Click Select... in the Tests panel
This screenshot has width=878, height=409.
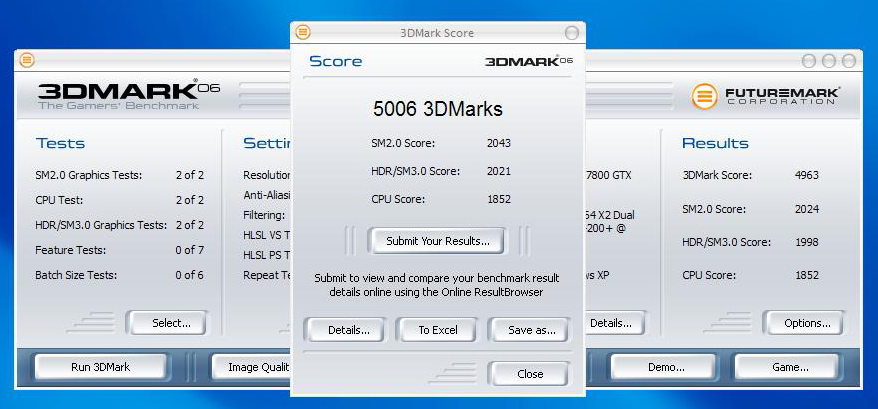coord(169,323)
